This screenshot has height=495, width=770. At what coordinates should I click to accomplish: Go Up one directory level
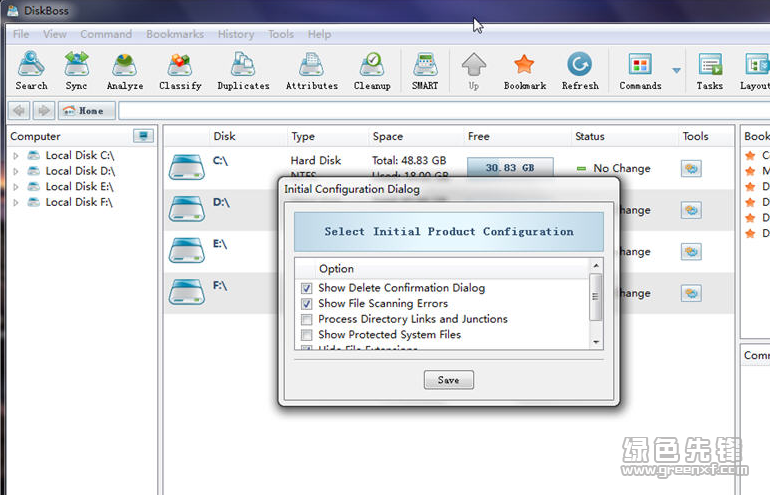473,71
